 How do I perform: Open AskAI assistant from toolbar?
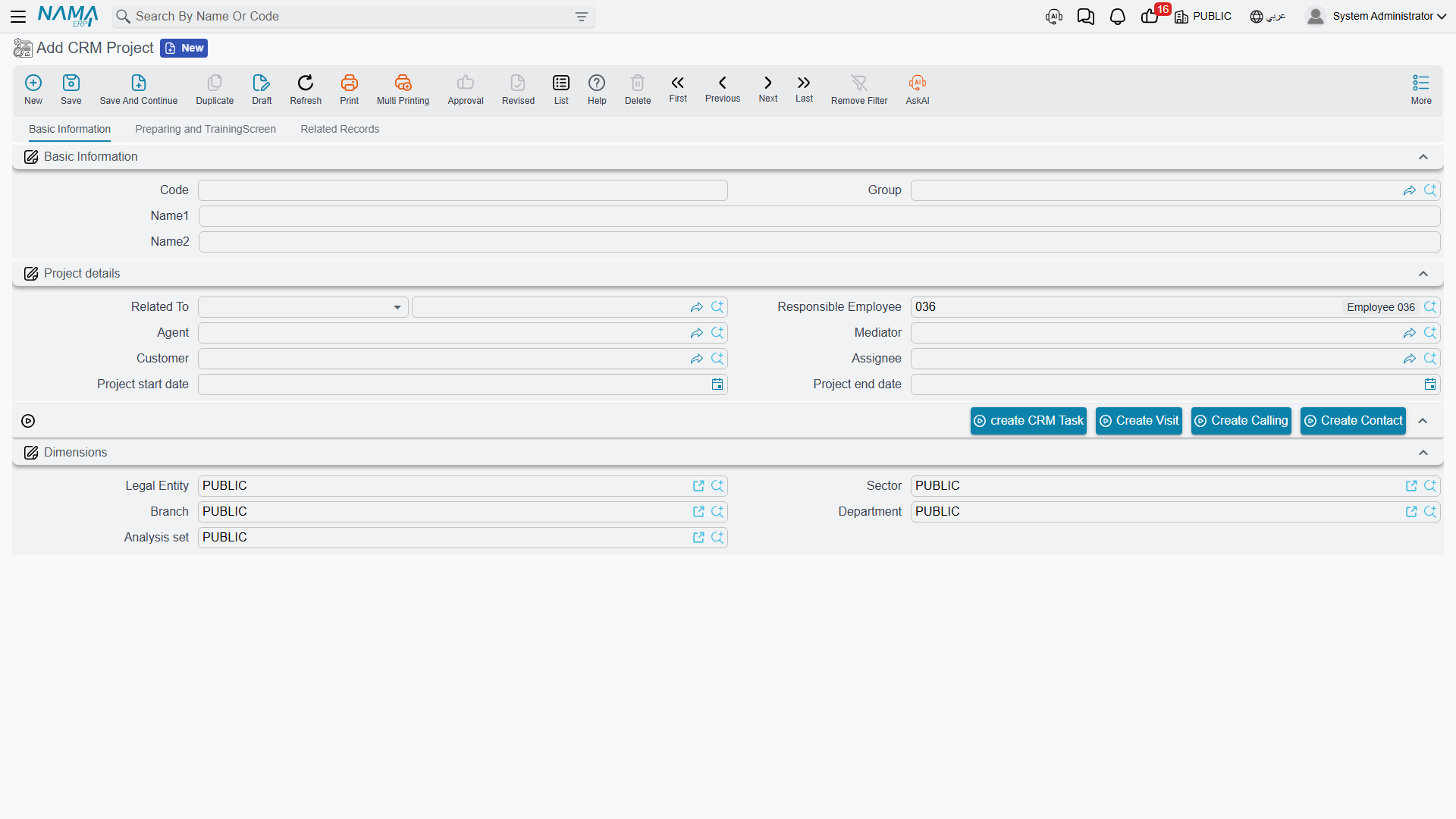click(x=918, y=89)
